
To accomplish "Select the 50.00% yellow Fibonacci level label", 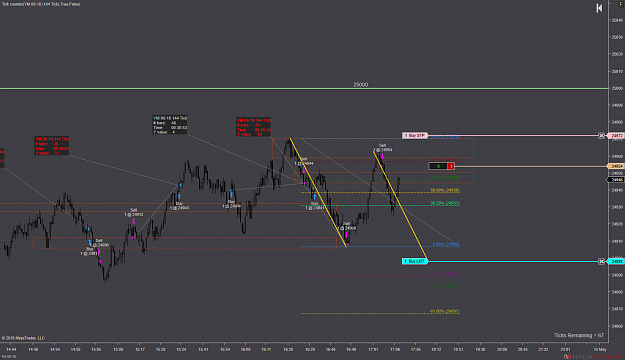I will [445, 191].
